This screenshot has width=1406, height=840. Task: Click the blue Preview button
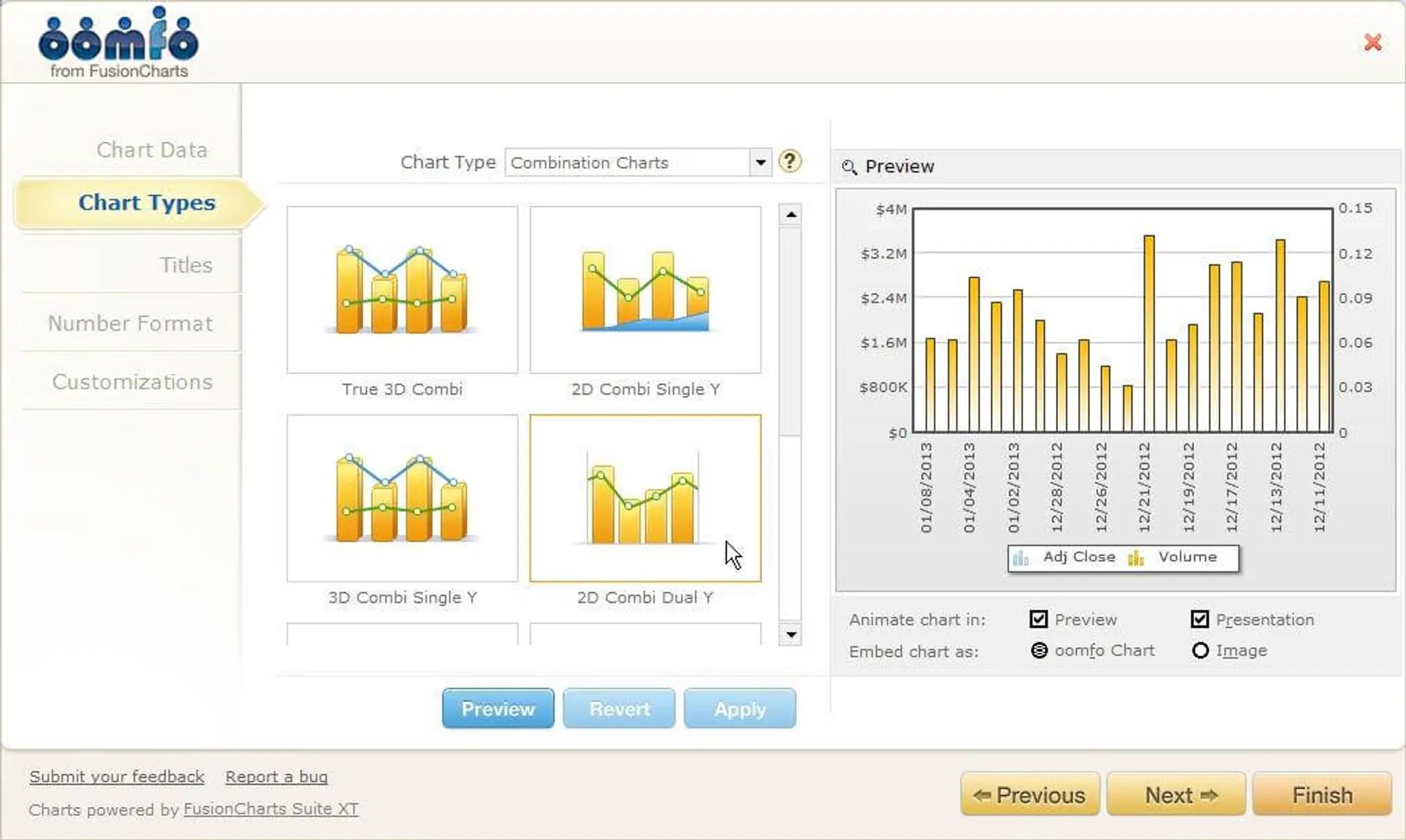tap(498, 708)
